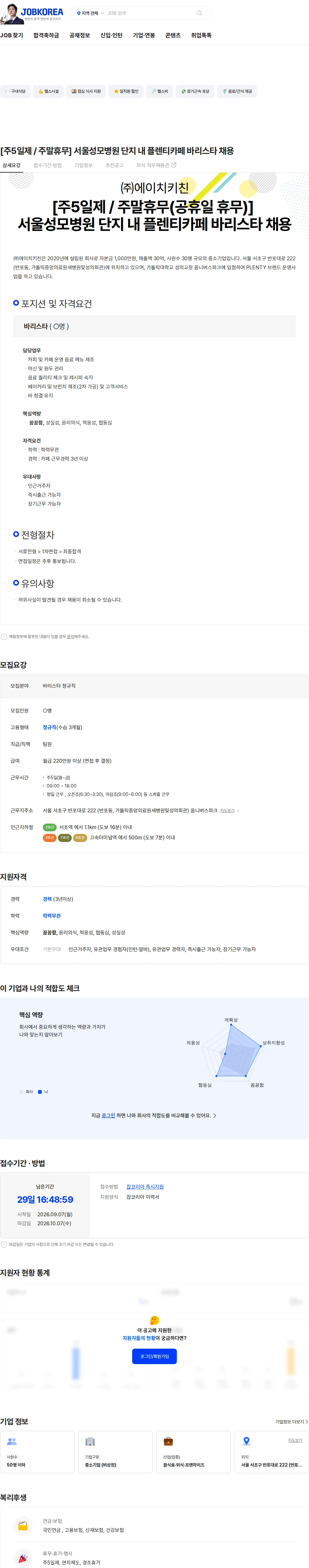Open 기업정보 더보기 link
The width and height of the screenshot is (309, 1568).
point(291,1422)
